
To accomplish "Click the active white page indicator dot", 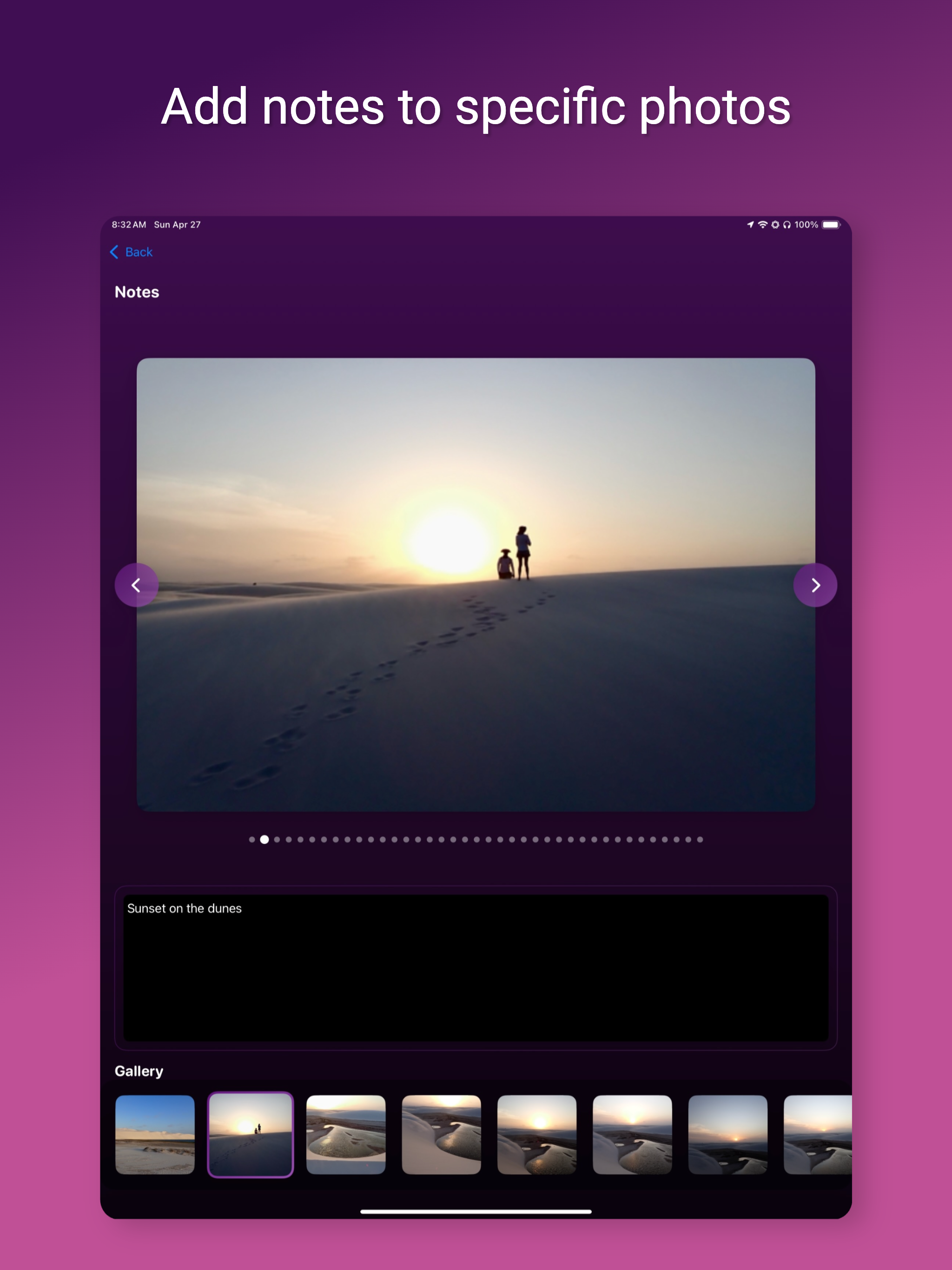I will click(264, 840).
